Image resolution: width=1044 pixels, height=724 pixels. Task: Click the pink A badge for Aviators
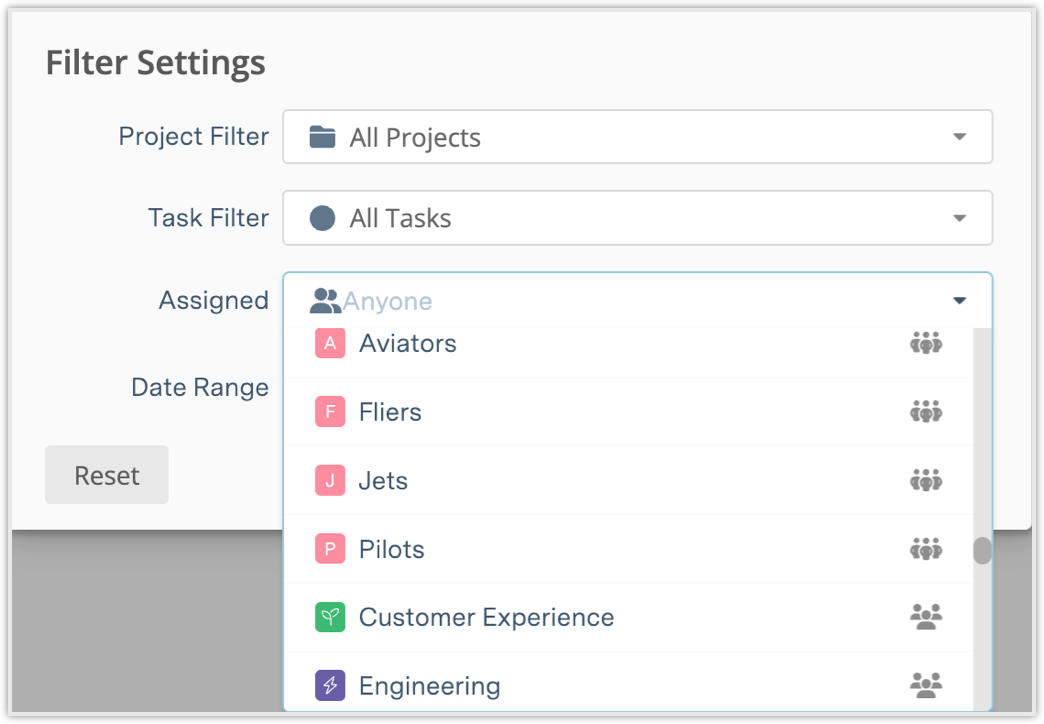tap(330, 344)
